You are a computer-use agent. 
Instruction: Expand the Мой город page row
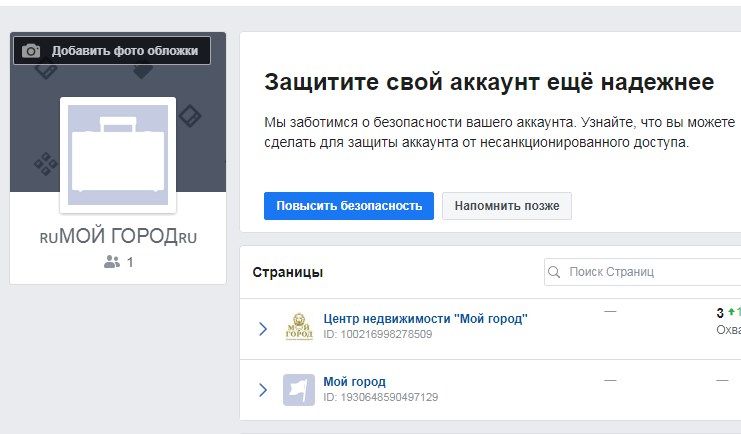pos(263,390)
